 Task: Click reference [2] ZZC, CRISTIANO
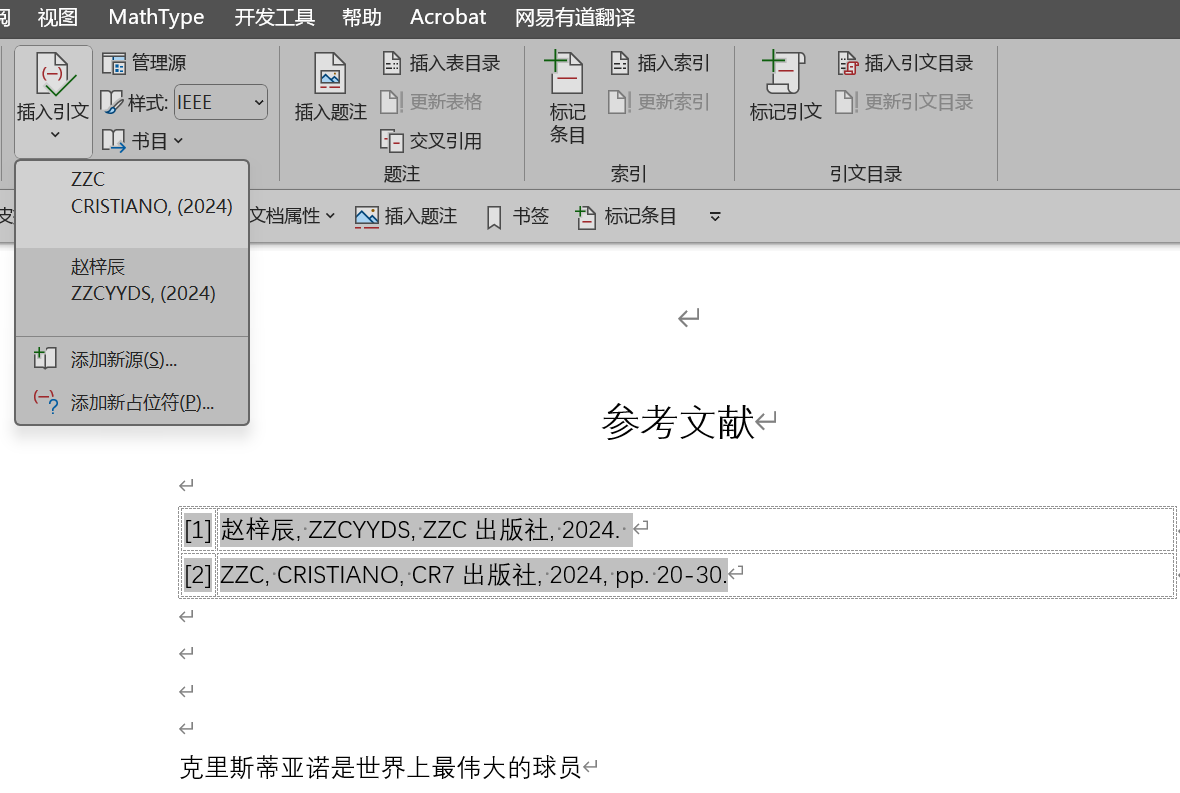pos(473,575)
